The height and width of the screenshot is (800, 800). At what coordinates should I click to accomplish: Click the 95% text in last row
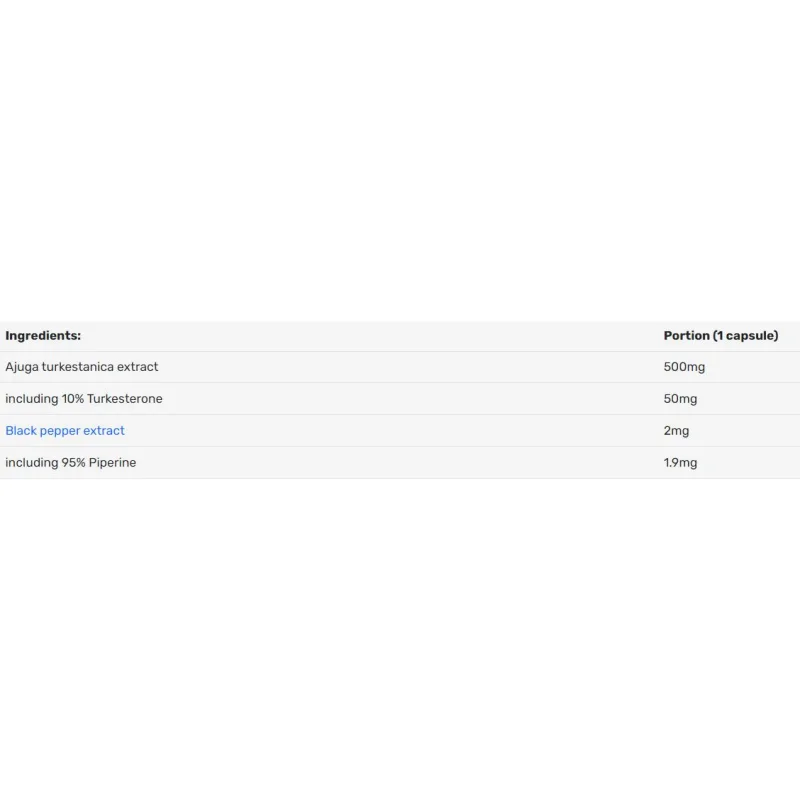(x=73, y=463)
